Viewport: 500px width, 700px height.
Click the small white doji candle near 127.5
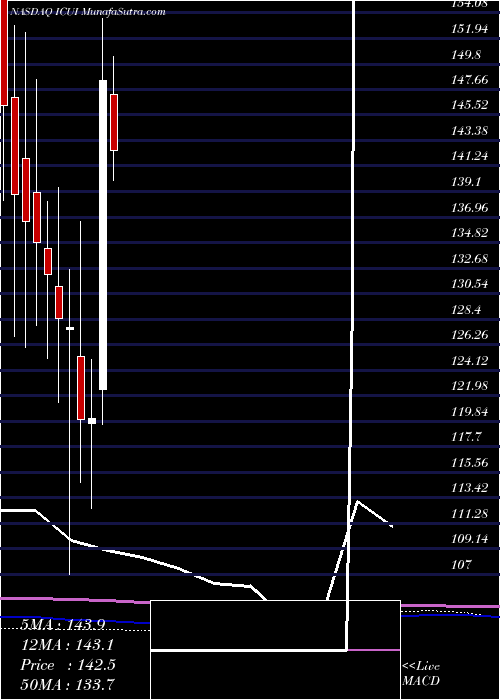click(70, 329)
